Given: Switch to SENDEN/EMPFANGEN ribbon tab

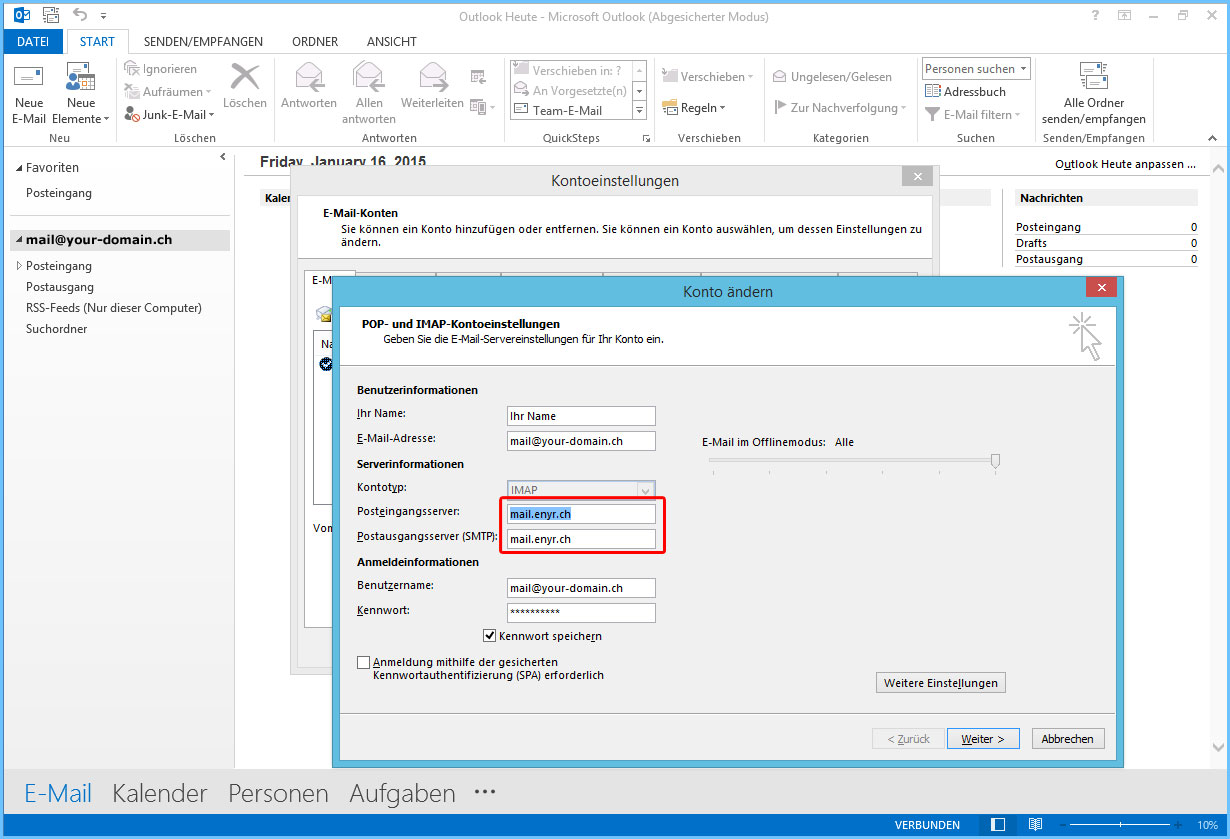Looking at the screenshot, I should point(203,42).
